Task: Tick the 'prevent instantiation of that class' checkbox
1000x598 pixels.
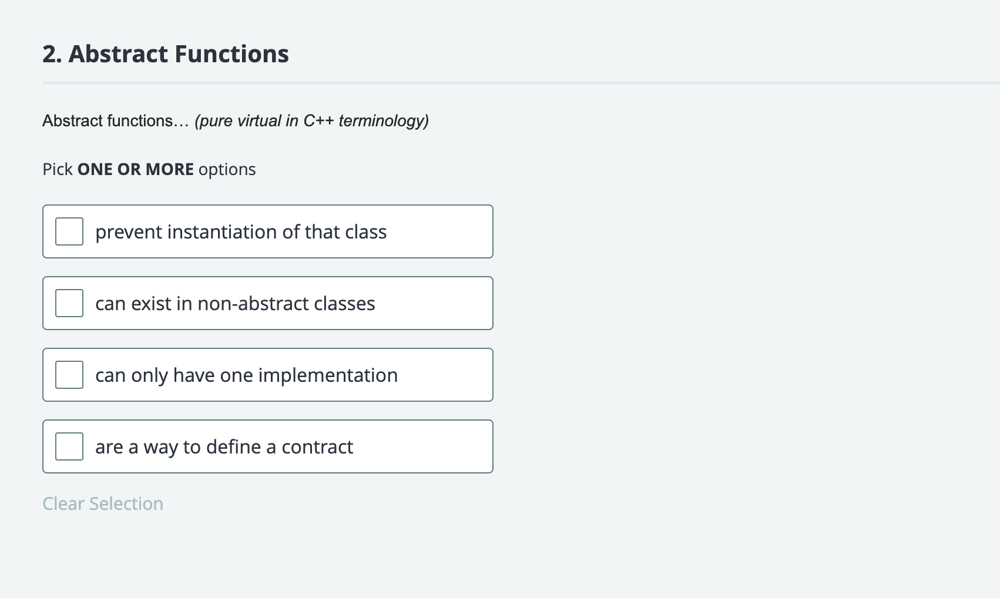Action: pos(69,231)
